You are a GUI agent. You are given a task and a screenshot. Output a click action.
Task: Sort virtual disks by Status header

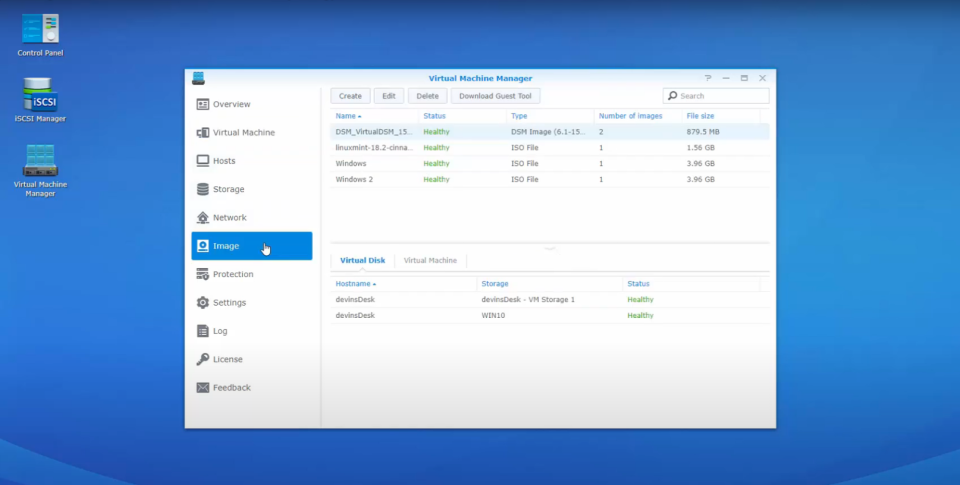691,284
